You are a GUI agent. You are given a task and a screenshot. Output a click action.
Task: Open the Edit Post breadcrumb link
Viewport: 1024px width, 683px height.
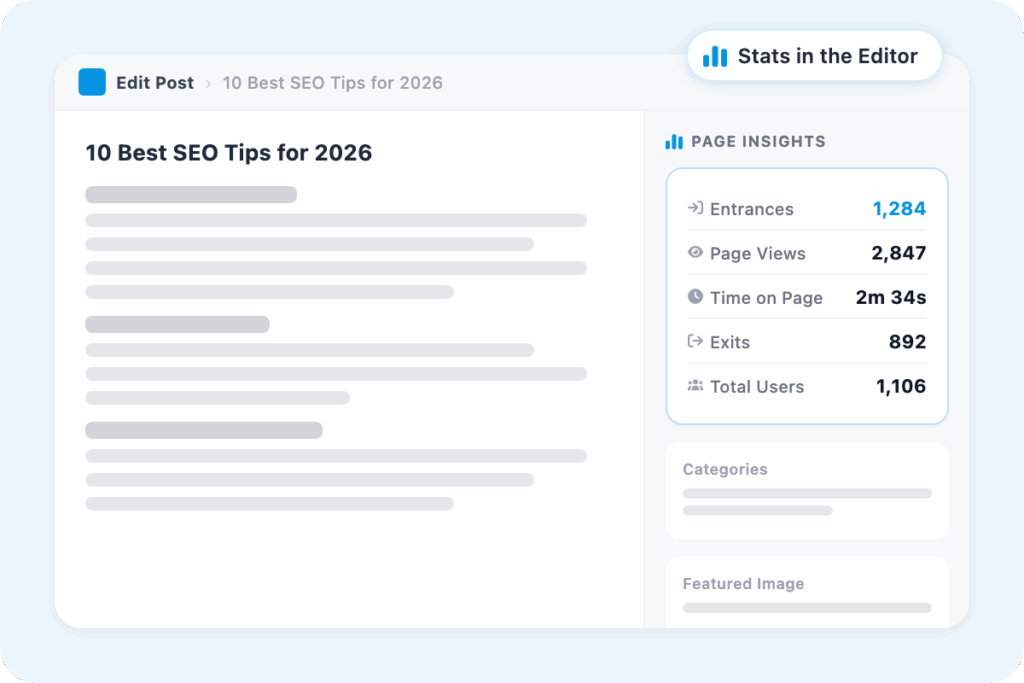click(x=154, y=83)
